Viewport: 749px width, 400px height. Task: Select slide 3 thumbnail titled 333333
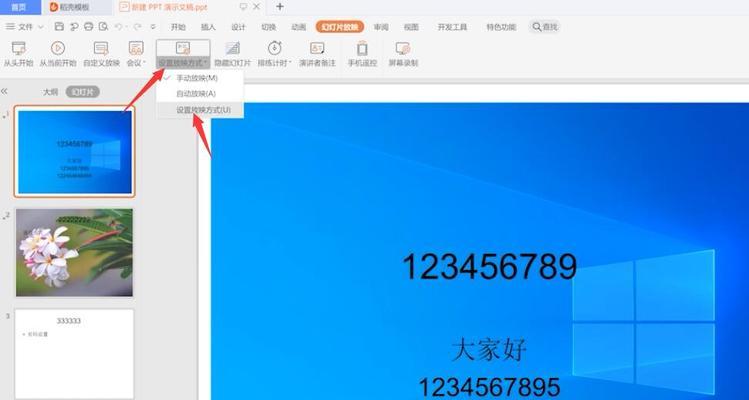pos(75,354)
